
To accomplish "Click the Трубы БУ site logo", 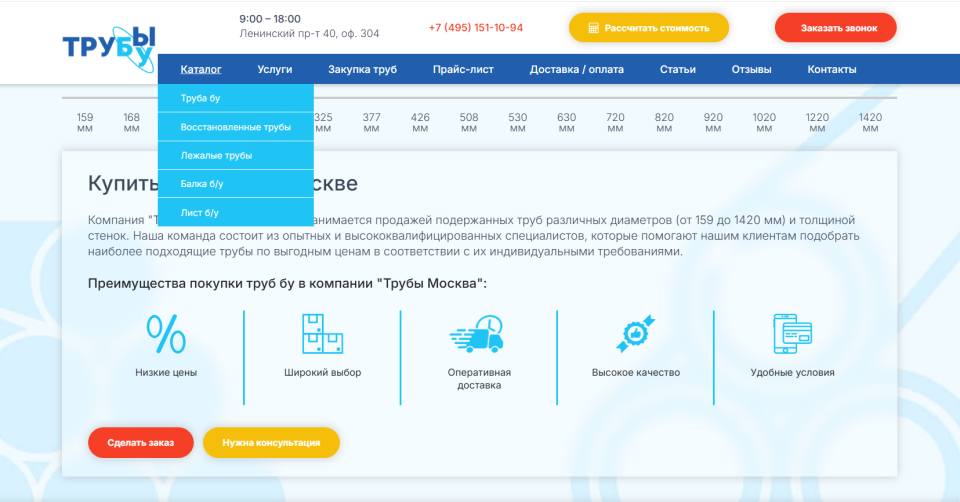I will click(109, 48).
